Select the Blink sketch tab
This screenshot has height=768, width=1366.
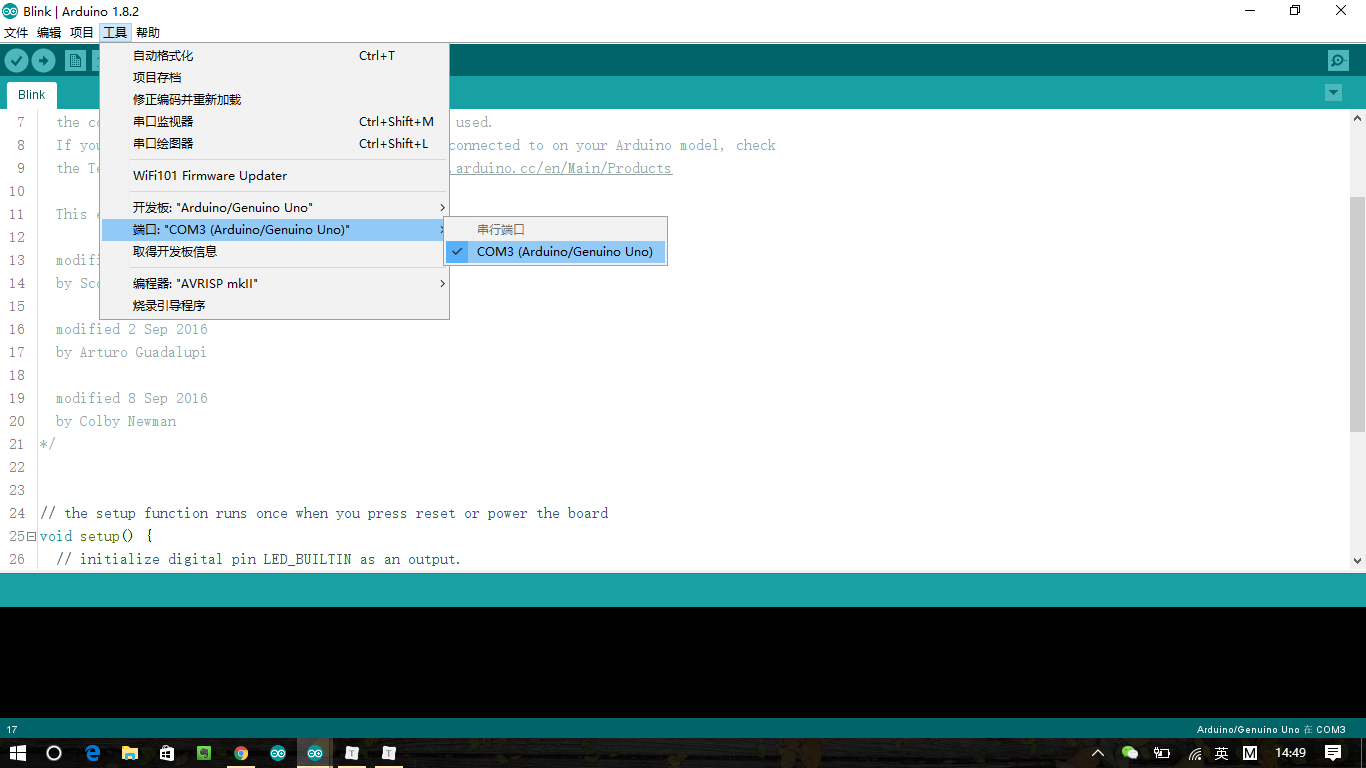click(32, 95)
